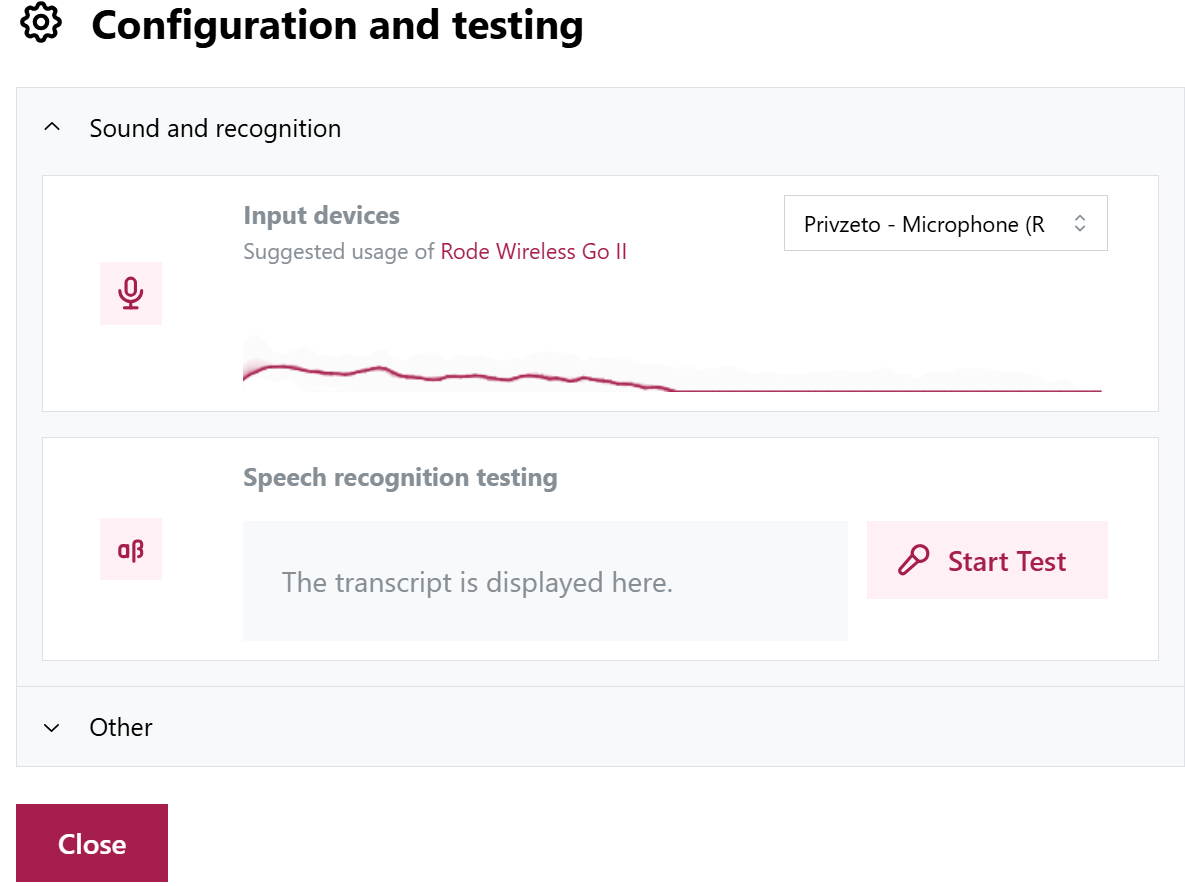Close the configuration dialog
The height and width of the screenshot is (886, 1185).
pyautogui.click(x=92, y=844)
